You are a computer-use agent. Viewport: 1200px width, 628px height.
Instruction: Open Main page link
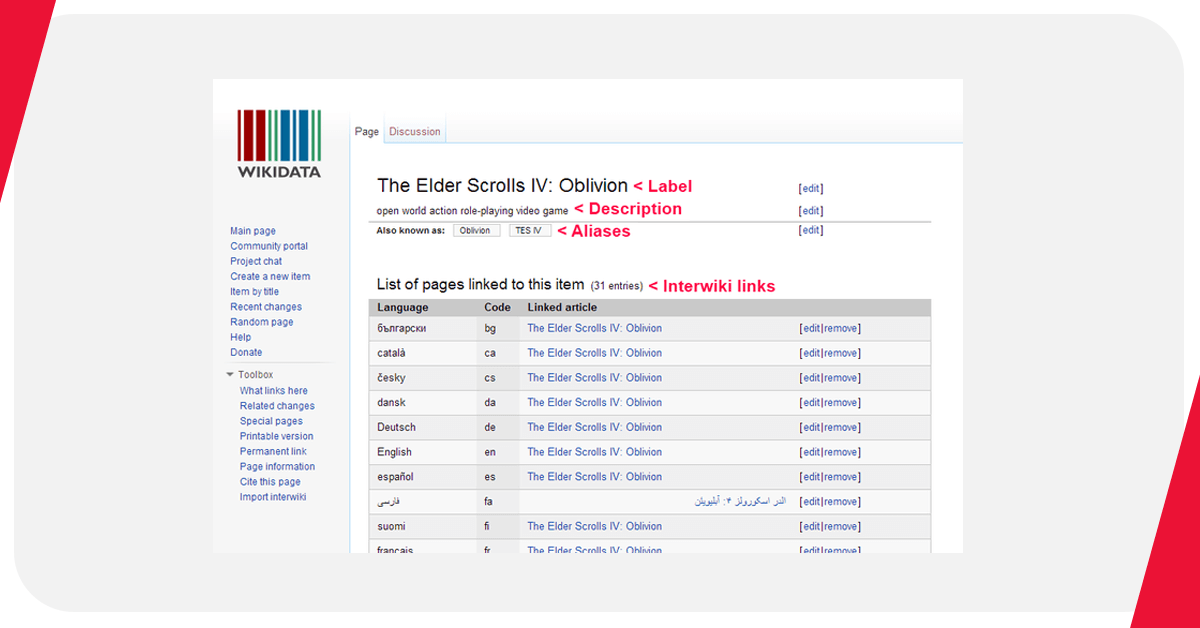[253, 231]
